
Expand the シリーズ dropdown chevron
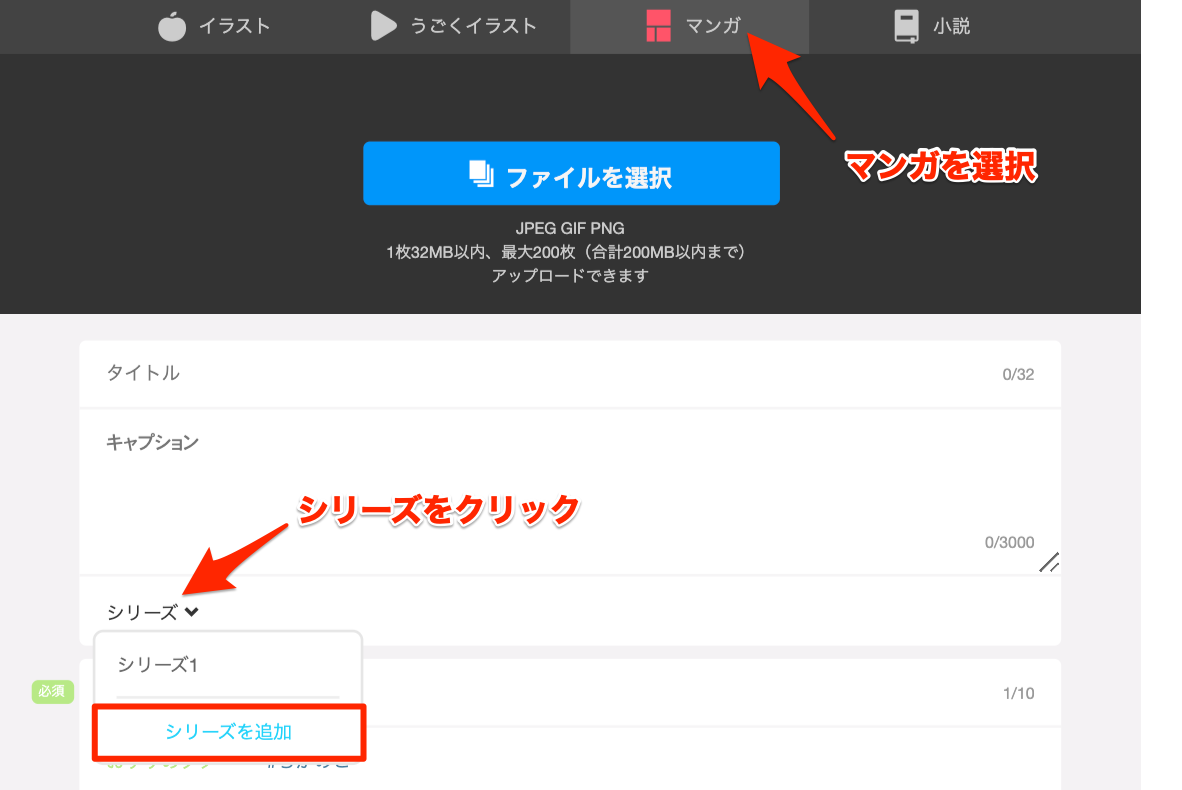pyautogui.click(x=191, y=611)
